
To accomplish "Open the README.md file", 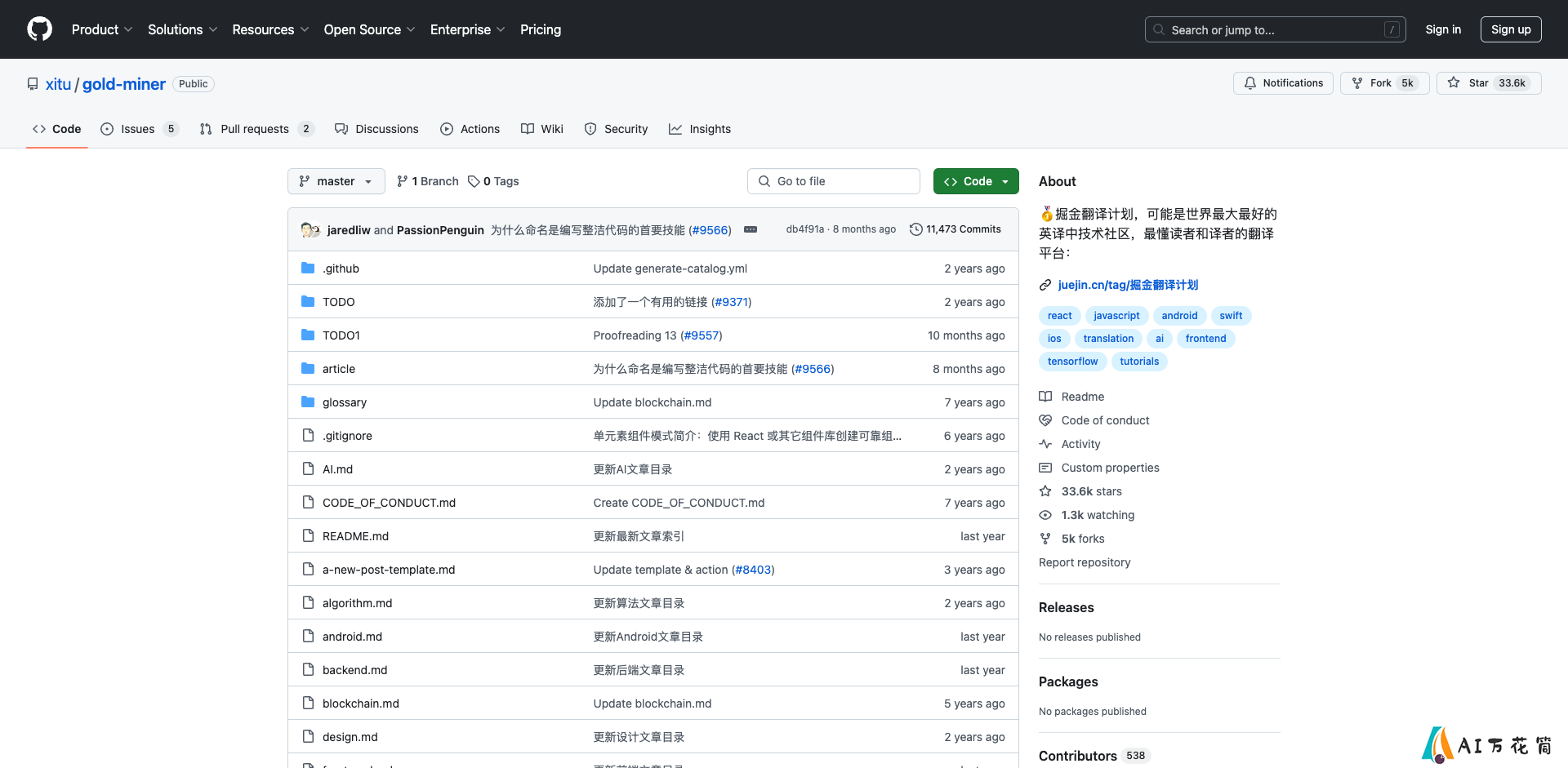I will point(355,536).
